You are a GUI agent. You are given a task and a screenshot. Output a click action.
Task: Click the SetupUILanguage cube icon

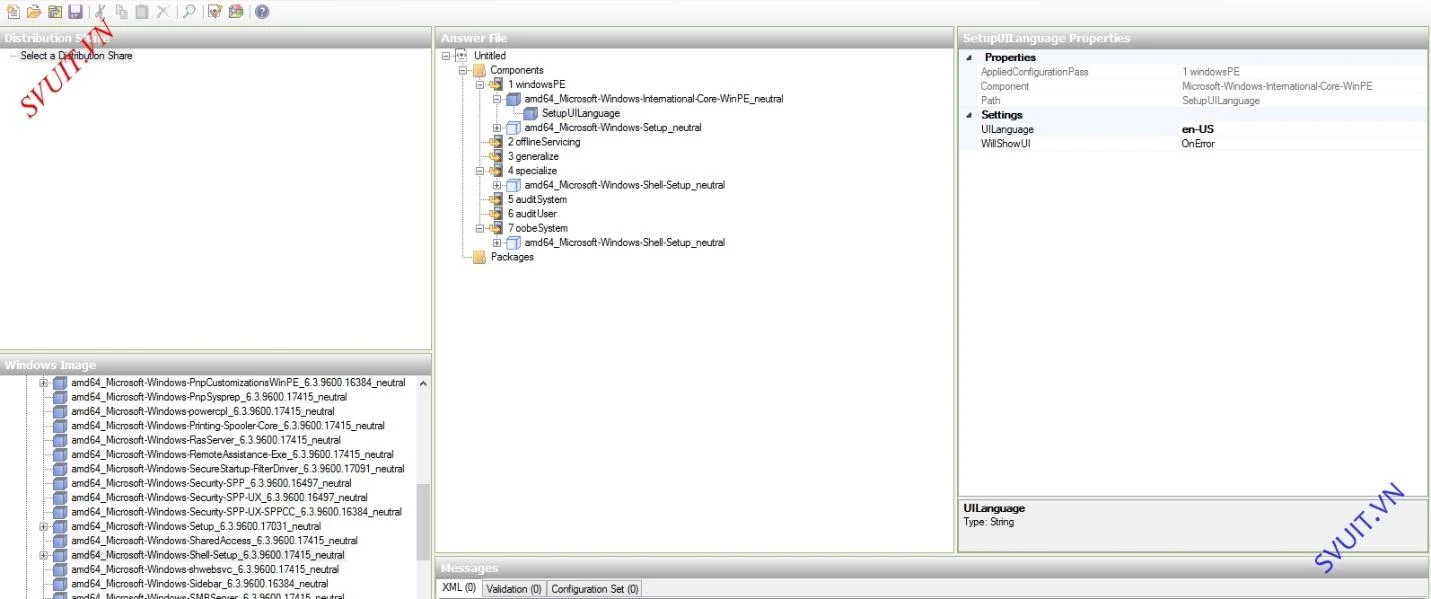coord(530,113)
